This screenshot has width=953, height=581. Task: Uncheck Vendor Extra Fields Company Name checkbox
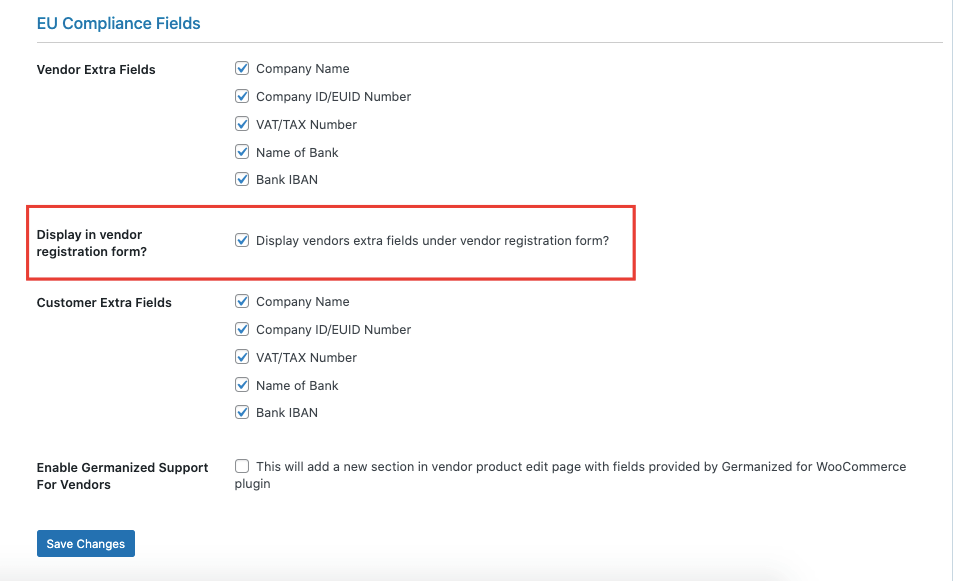(x=242, y=68)
